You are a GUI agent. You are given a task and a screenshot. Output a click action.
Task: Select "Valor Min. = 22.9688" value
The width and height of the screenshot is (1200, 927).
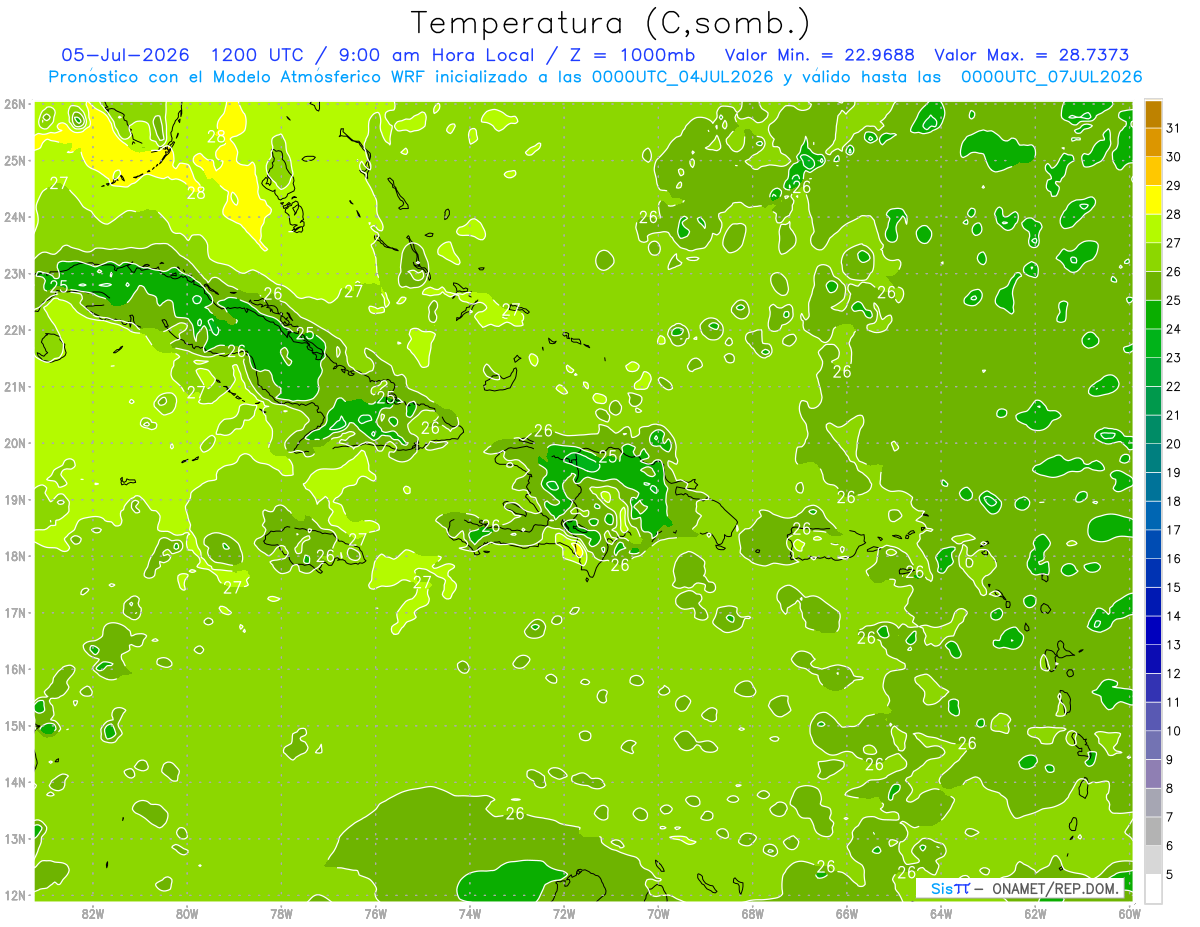(820, 55)
